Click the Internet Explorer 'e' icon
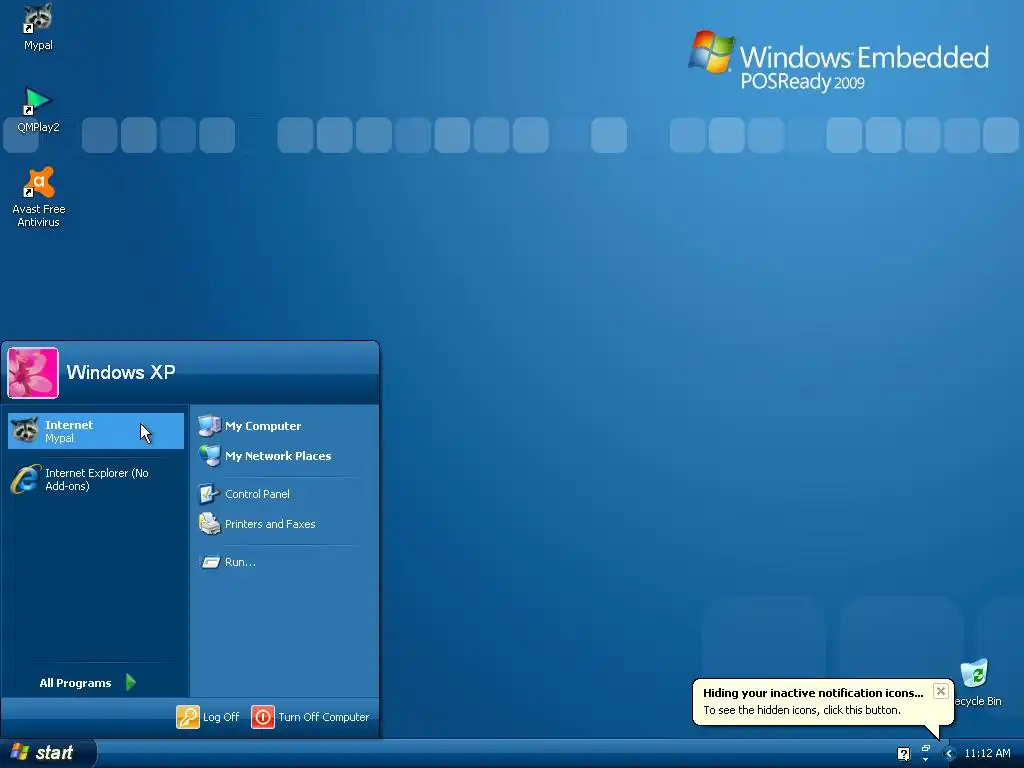1024x768 pixels. [x=25, y=479]
